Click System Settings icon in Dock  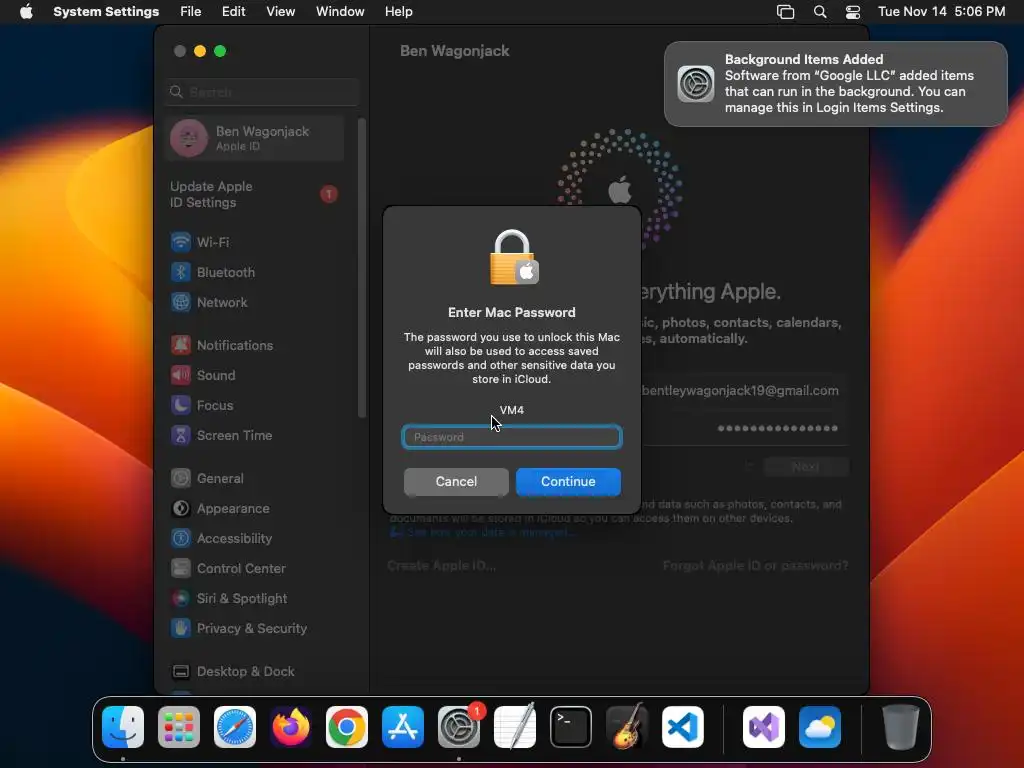click(458, 727)
